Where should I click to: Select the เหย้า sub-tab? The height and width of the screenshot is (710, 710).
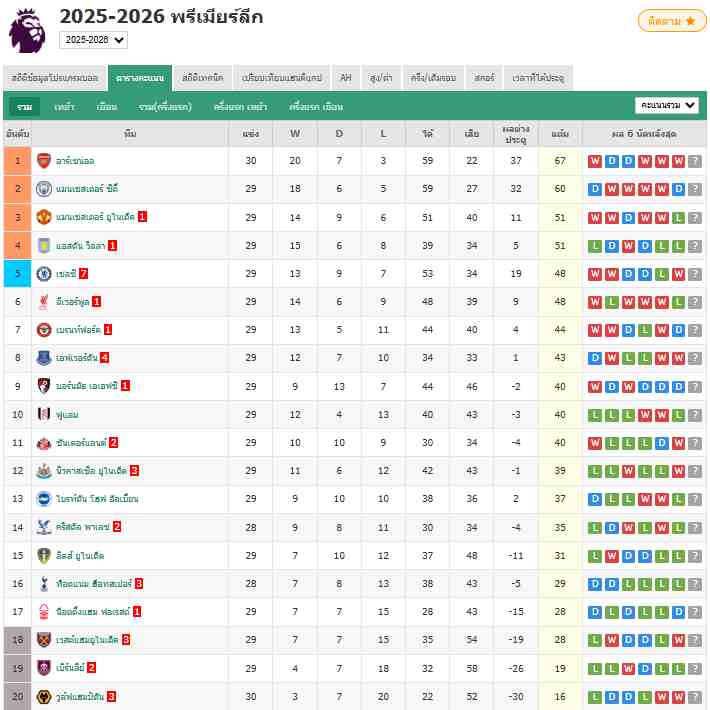click(x=64, y=106)
